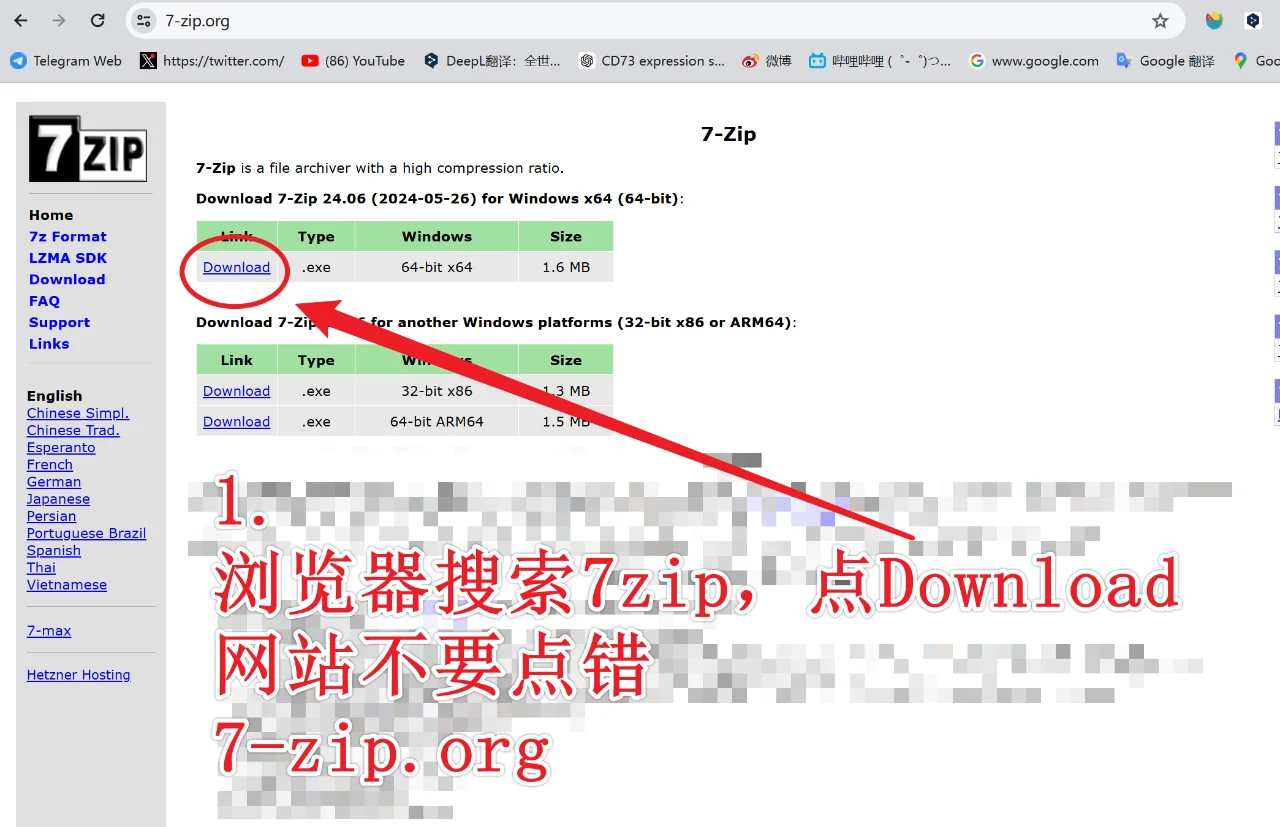
Task: Open the Telegram Web bookmark
Action: pos(66,60)
